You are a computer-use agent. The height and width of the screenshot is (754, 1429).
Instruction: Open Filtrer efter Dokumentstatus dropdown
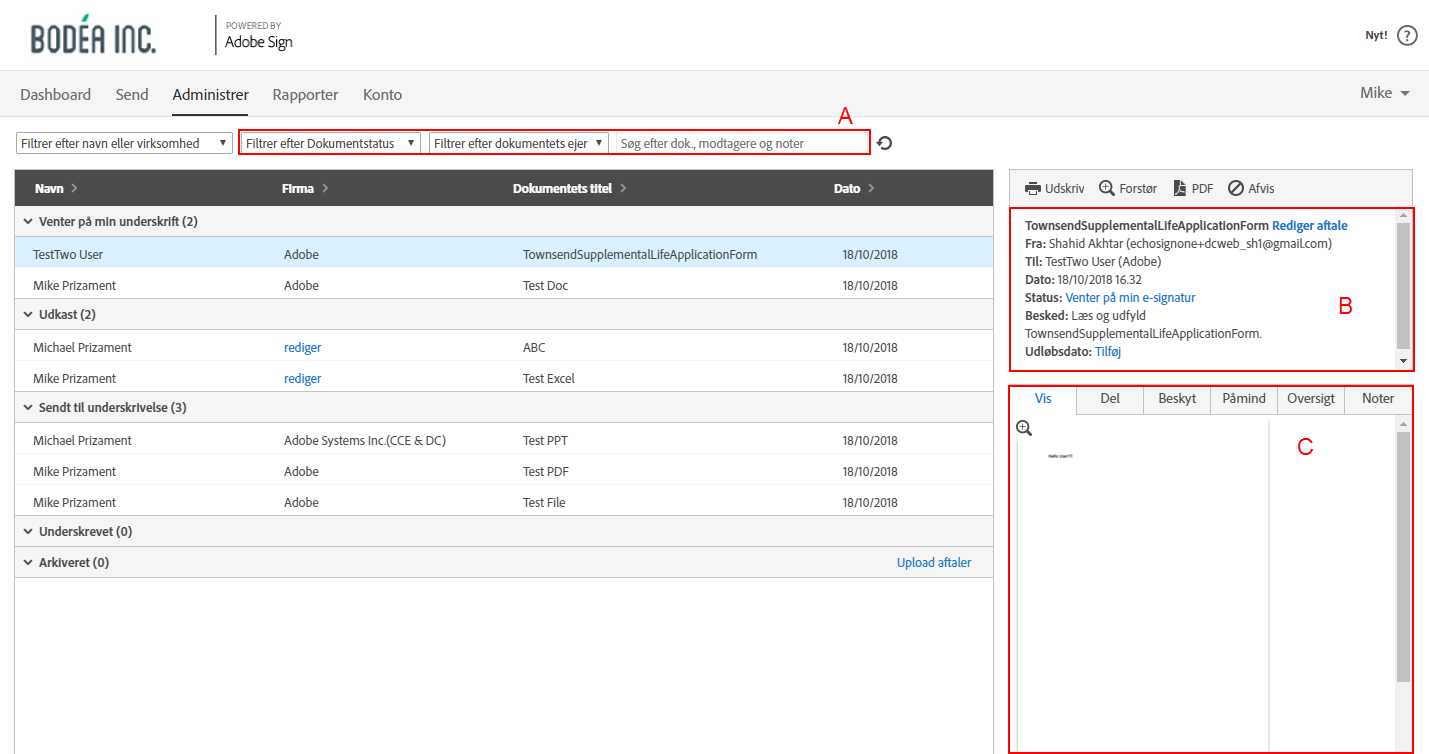(x=330, y=143)
